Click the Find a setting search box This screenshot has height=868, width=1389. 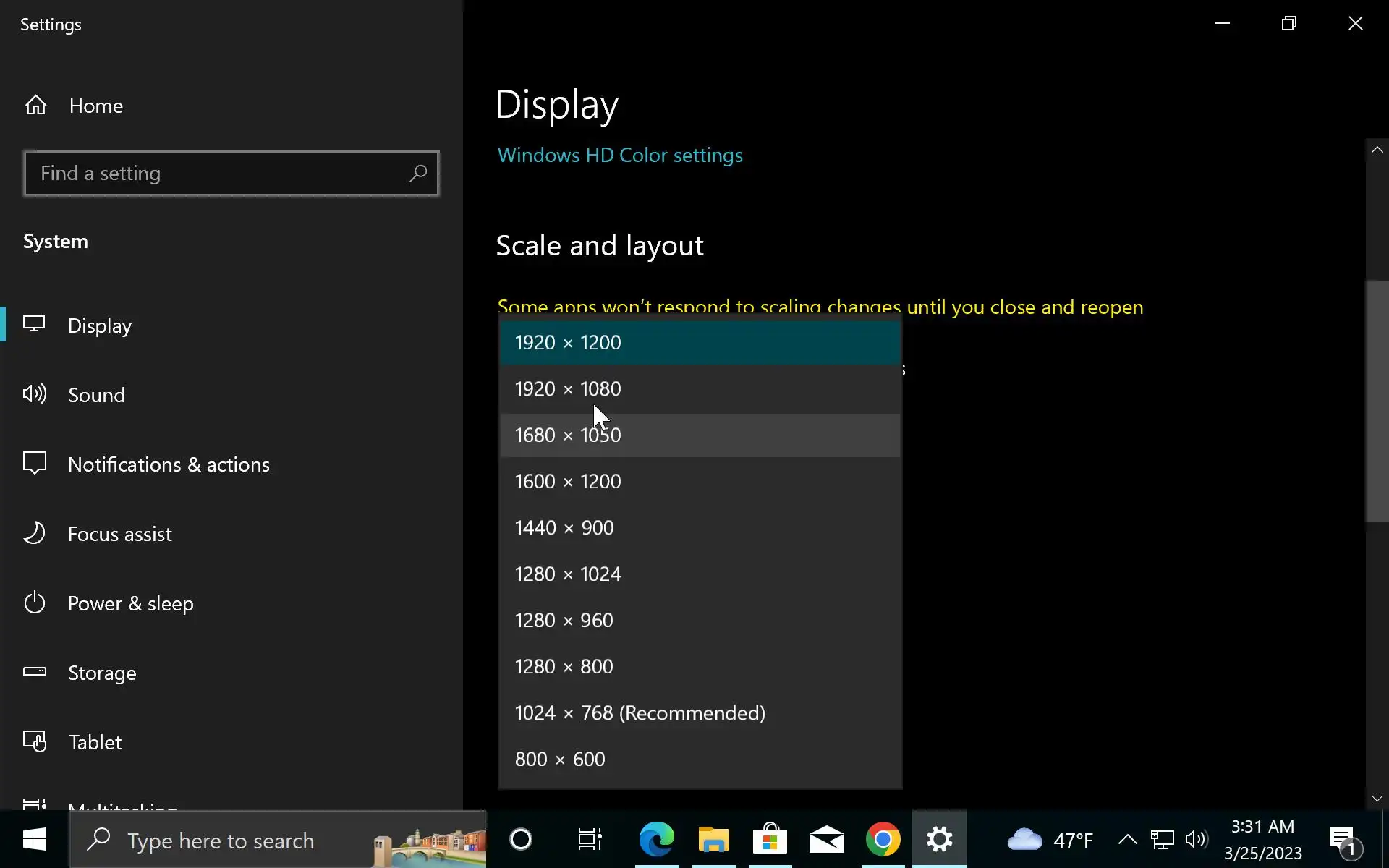click(x=217, y=174)
